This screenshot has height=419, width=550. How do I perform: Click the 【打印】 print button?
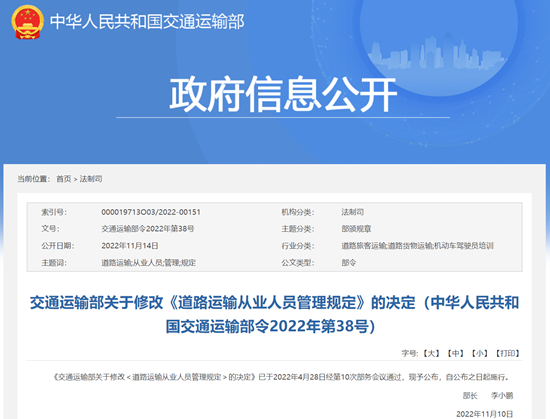pos(507,353)
